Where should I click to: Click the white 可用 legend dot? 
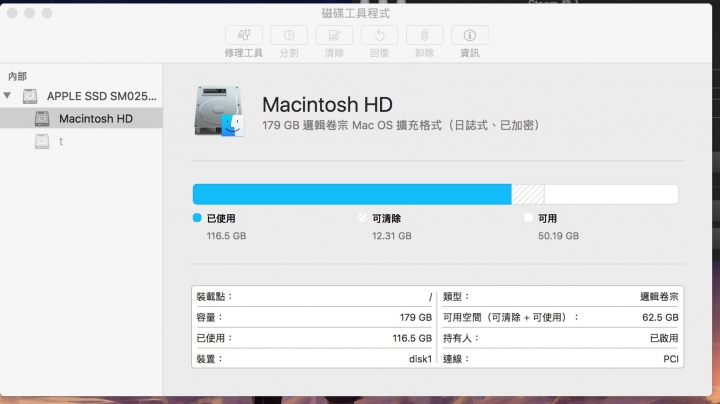pos(528,218)
